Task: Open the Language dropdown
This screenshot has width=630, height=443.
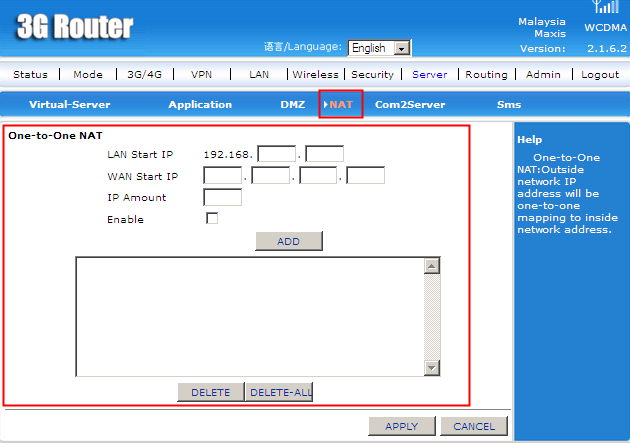Action: 379,48
